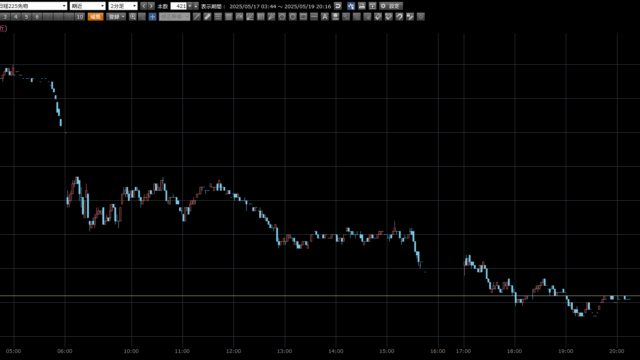
Task: Increase bar count with up stepper
Action: tap(196, 6)
